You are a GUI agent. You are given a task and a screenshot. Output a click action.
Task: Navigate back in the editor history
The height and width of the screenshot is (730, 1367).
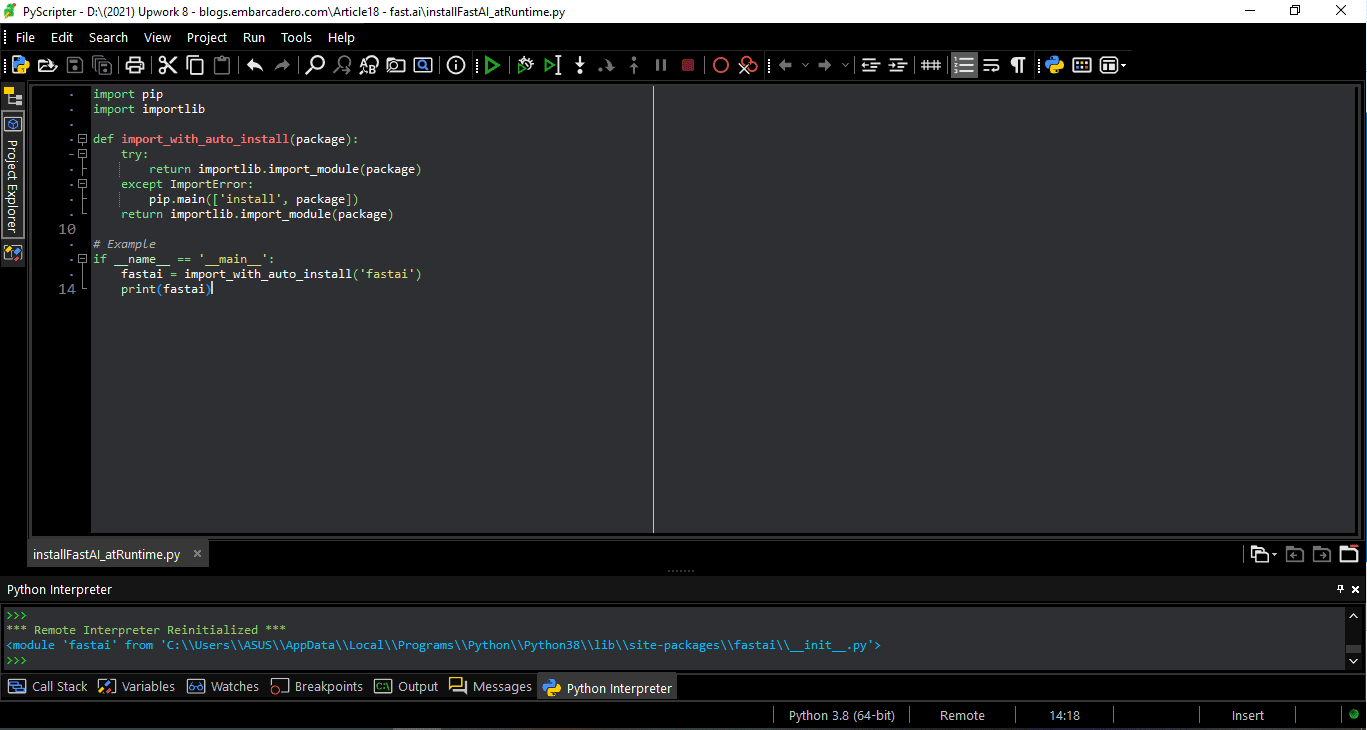(785, 65)
